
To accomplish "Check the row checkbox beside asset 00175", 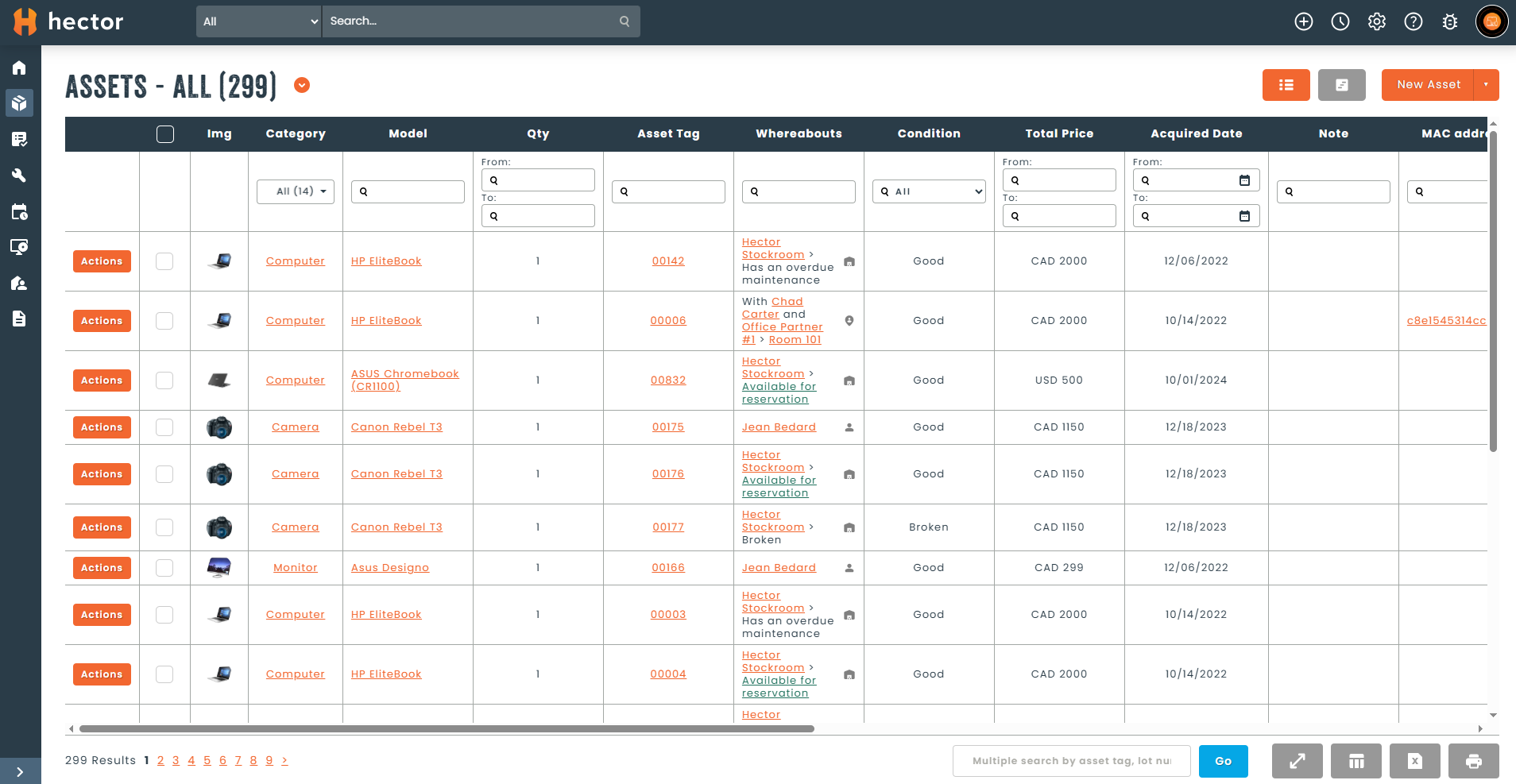I will click(164, 427).
